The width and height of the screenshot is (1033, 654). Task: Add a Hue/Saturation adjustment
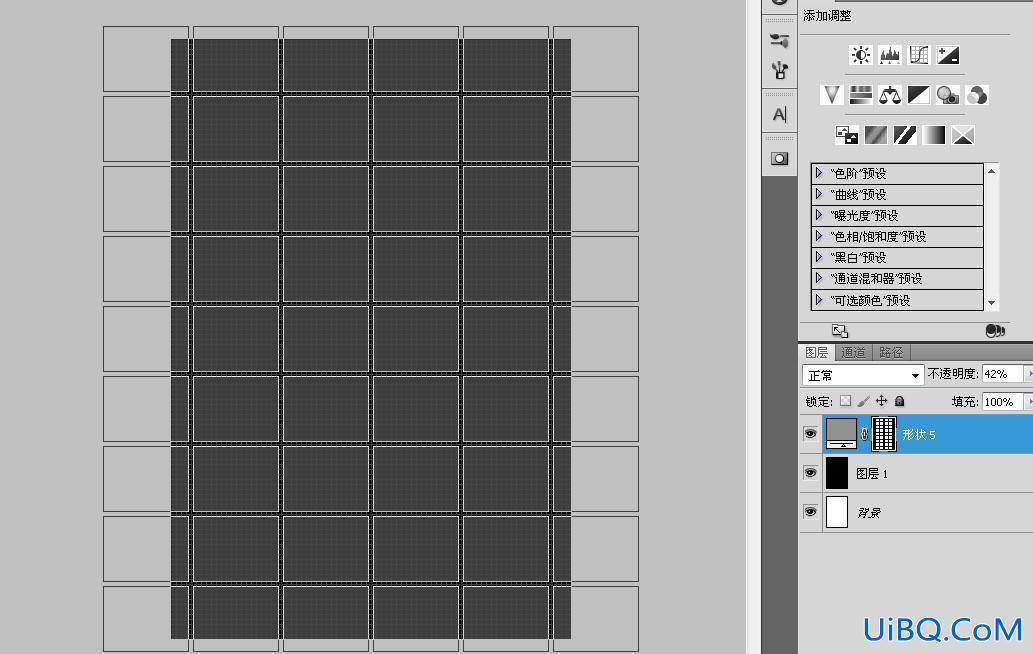(860, 95)
